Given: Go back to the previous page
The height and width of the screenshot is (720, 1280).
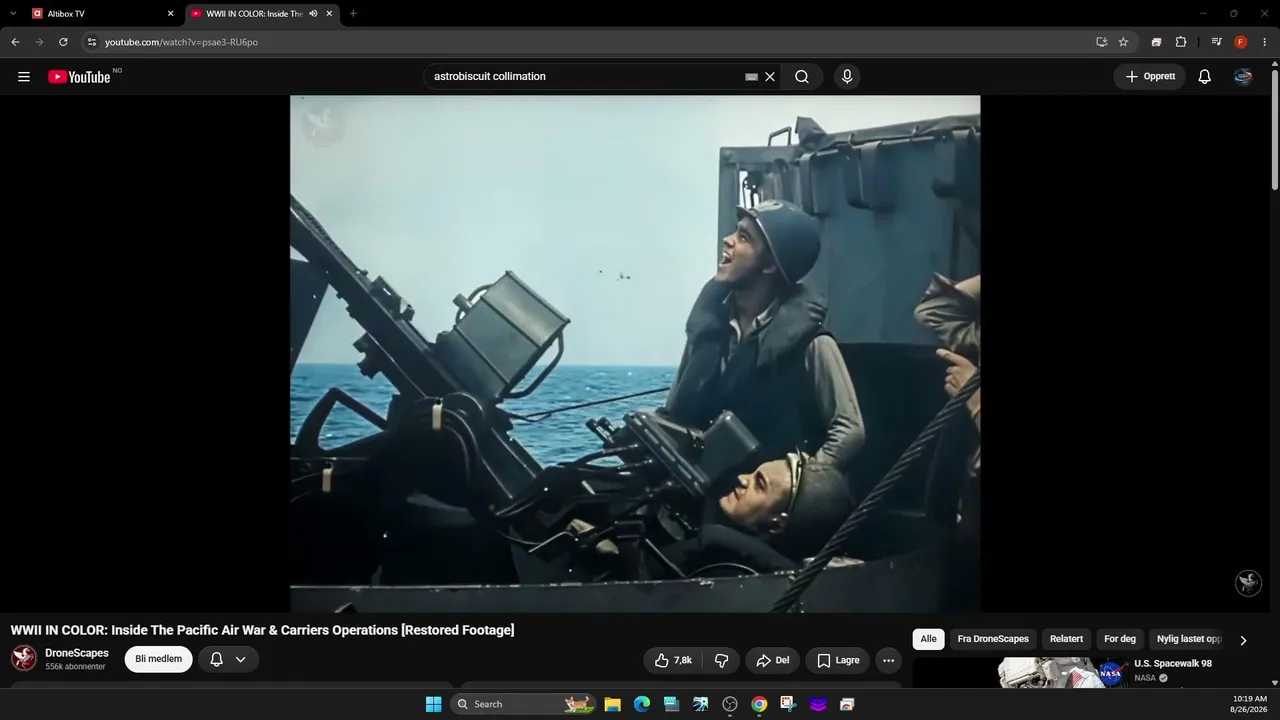Looking at the screenshot, I should click(x=15, y=42).
